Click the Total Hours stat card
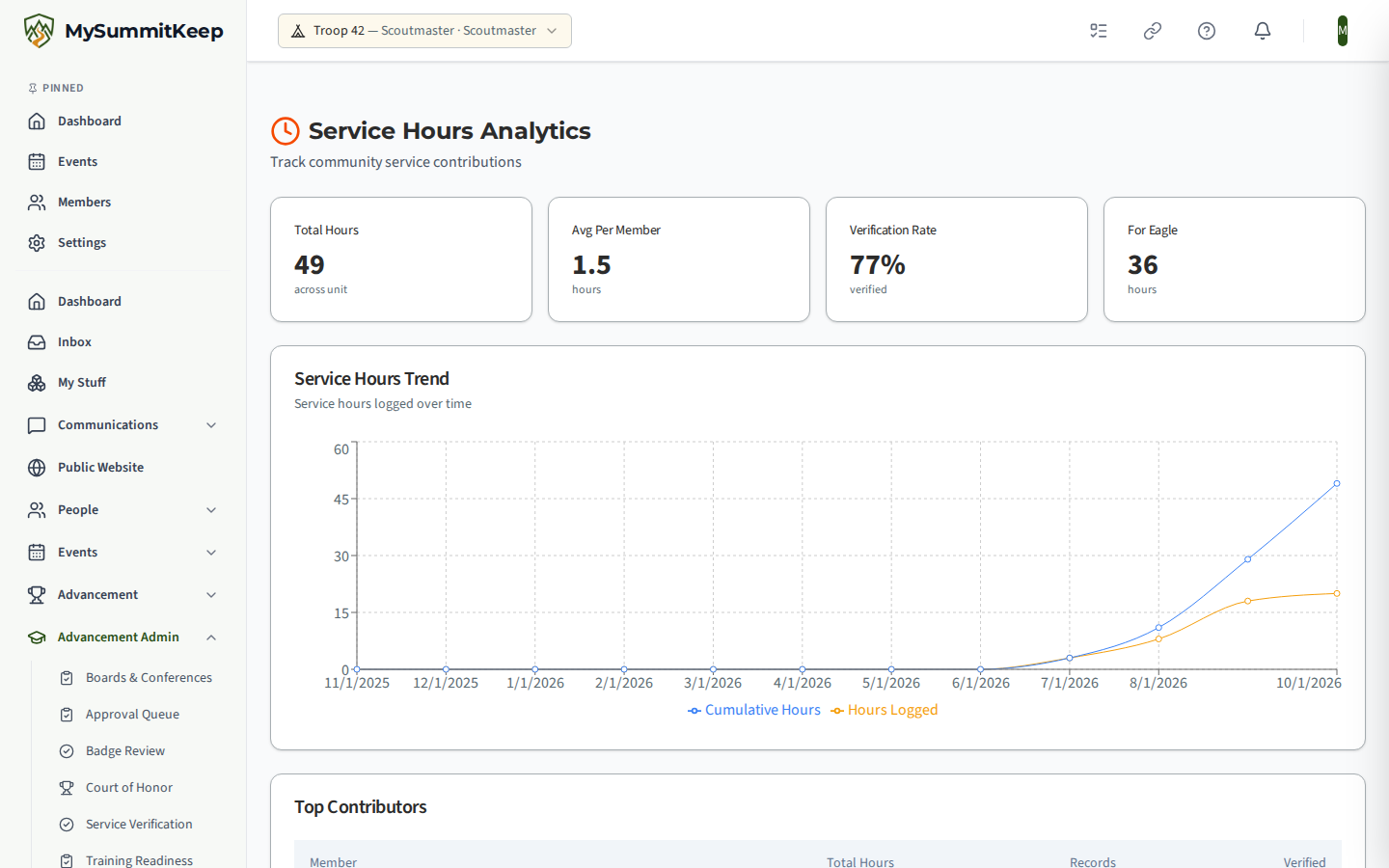1389x868 pixels. (401, 259)
